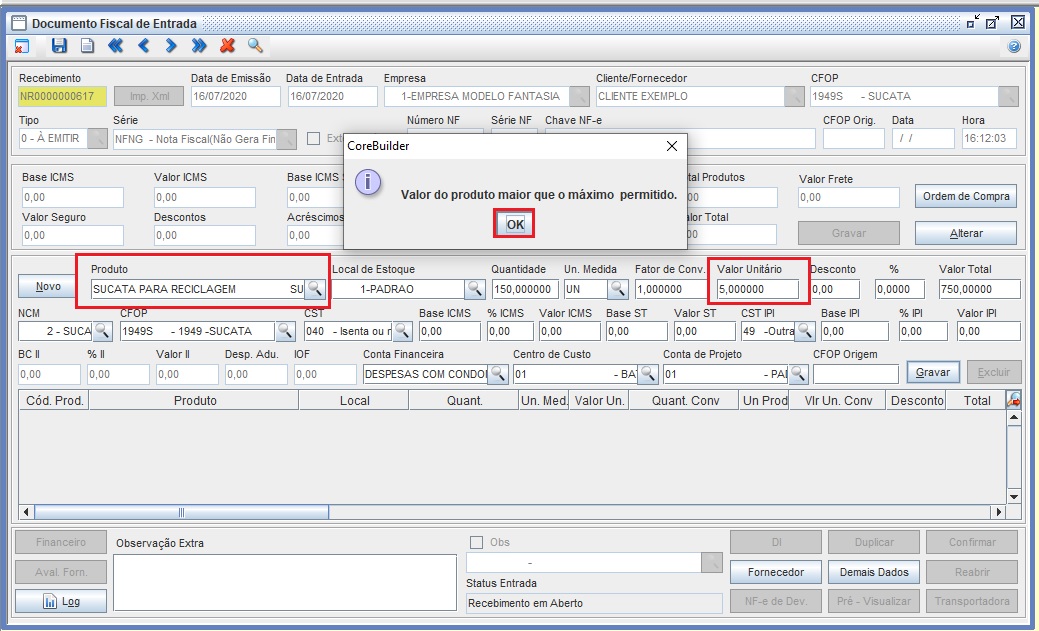Open the CST lookup magnifier
Screen dimensions: 1039x631
(402, 331)
